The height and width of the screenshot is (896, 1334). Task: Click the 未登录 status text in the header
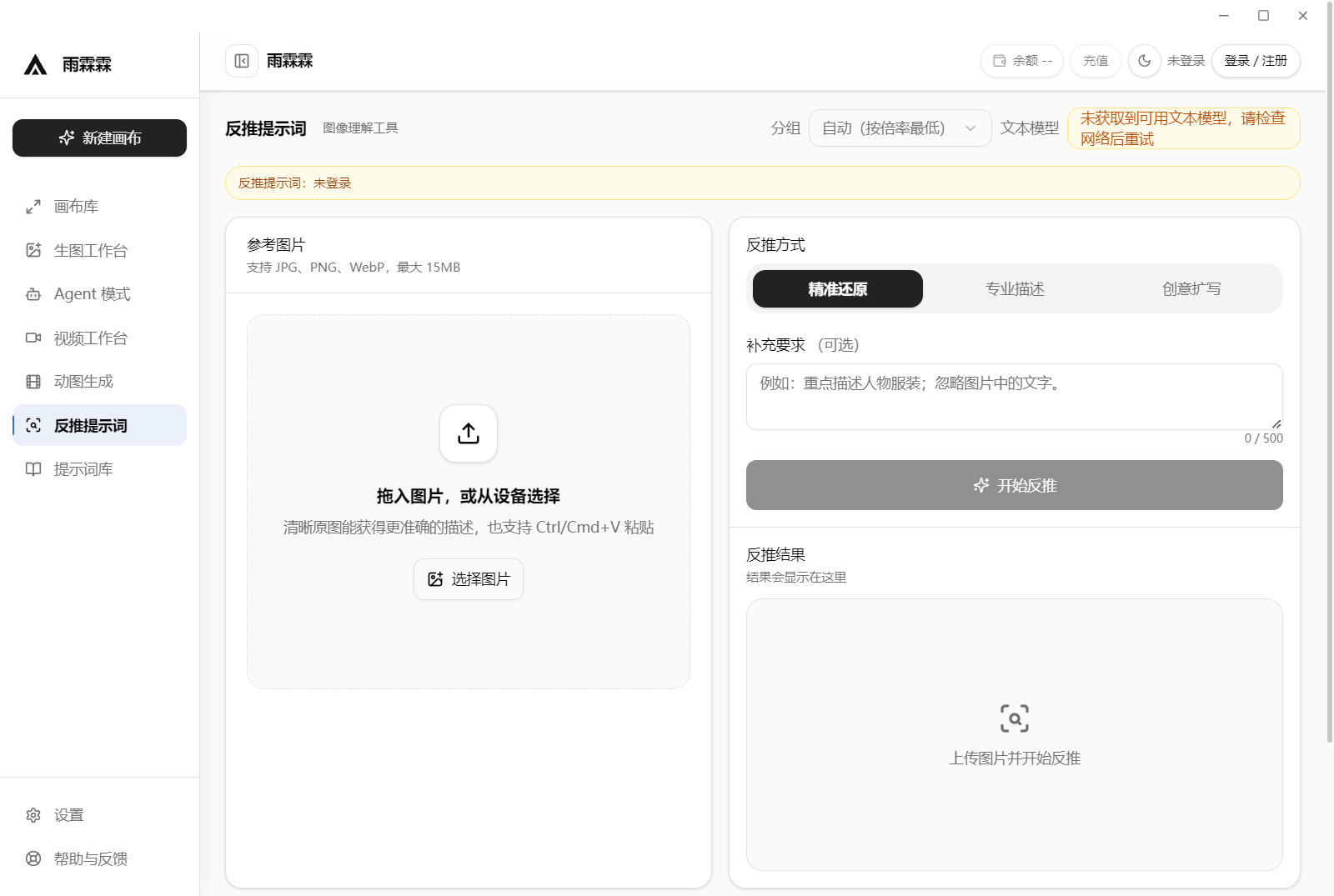pyautogui.click(x=1186, y=61)
